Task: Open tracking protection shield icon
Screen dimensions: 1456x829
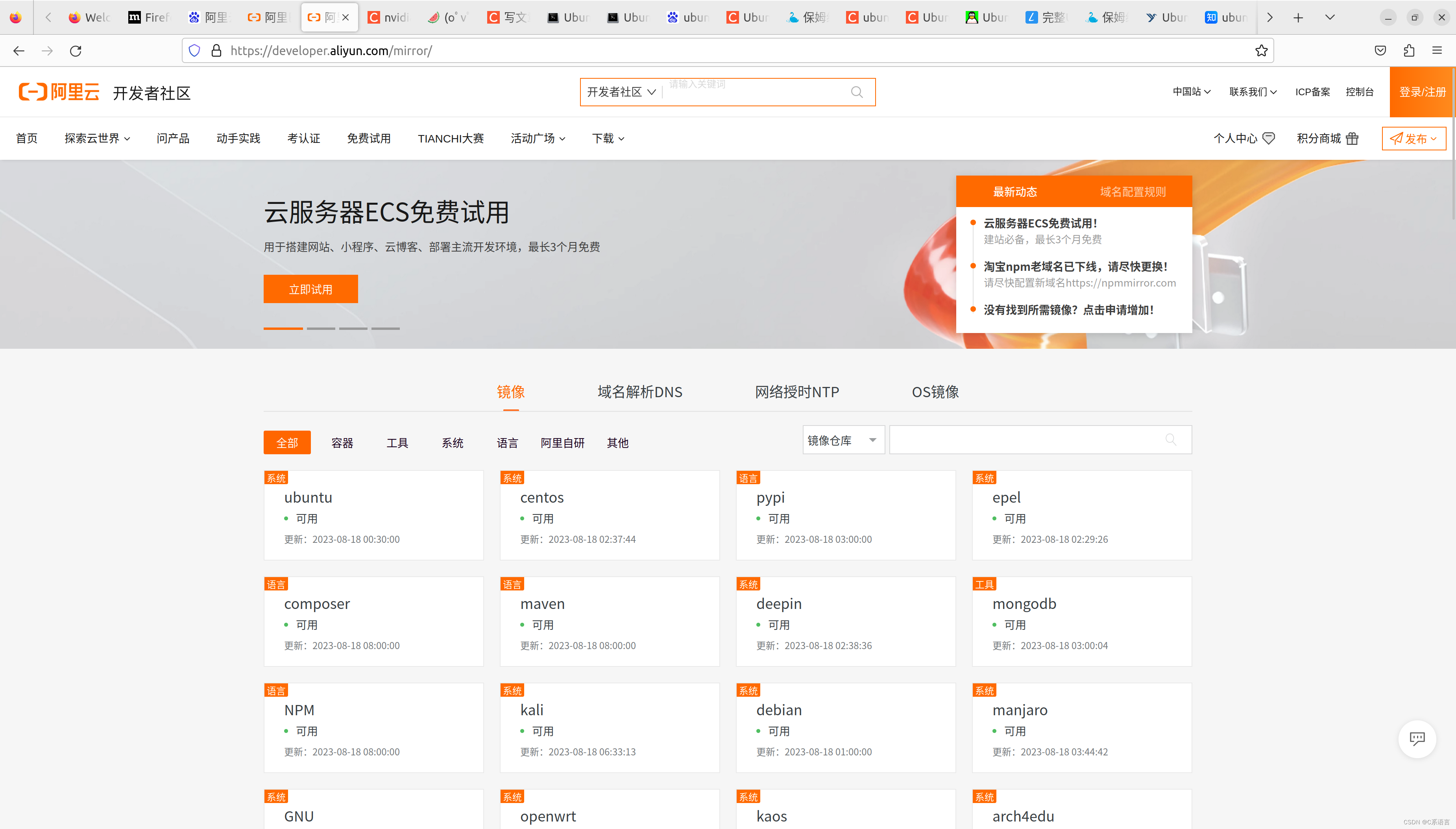Action: pyautogui.click(x=195, y=51)
